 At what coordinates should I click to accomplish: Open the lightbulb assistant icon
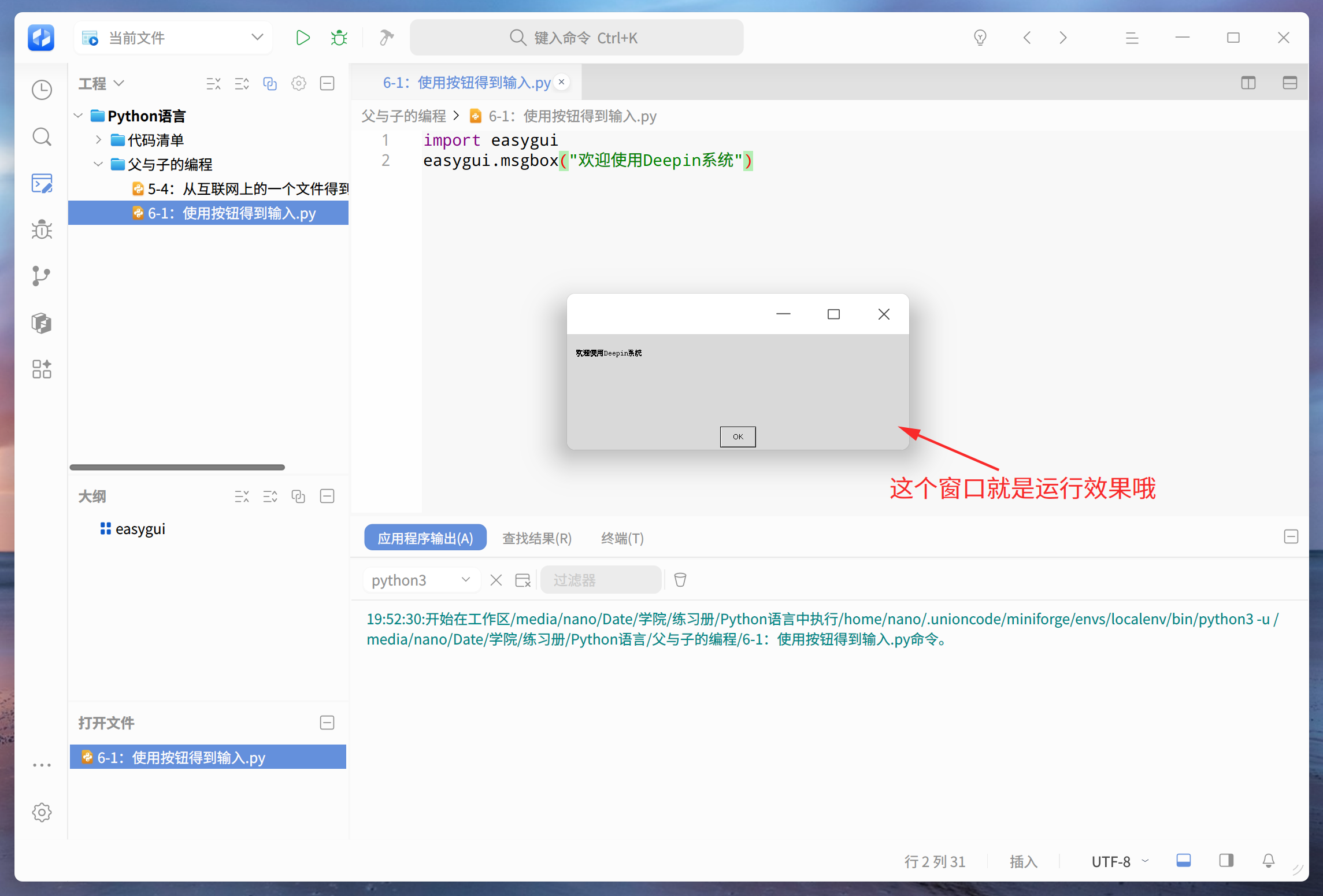[x=980, y=38]
